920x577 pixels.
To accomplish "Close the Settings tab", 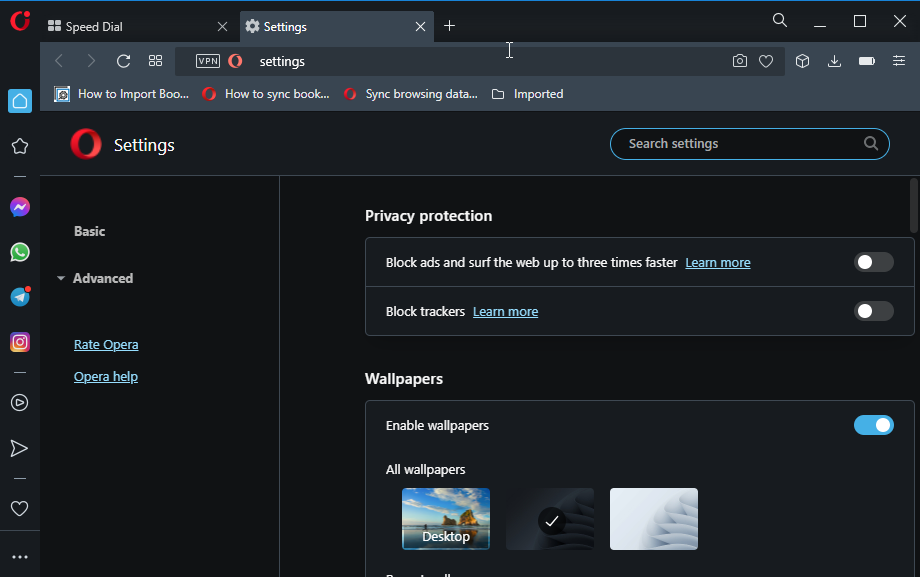I will tap(421, 26).
